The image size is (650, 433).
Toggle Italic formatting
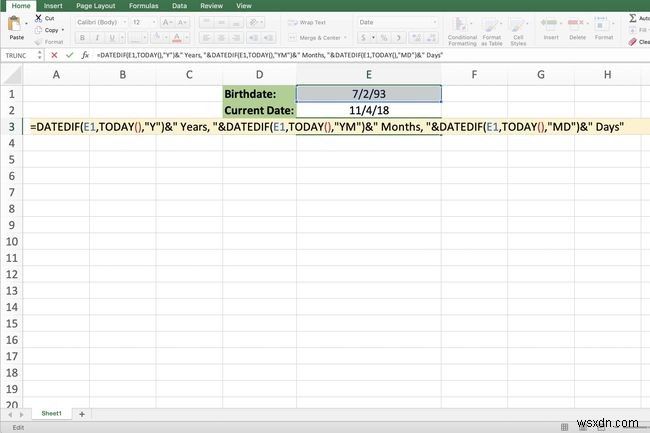coord(97,38)
